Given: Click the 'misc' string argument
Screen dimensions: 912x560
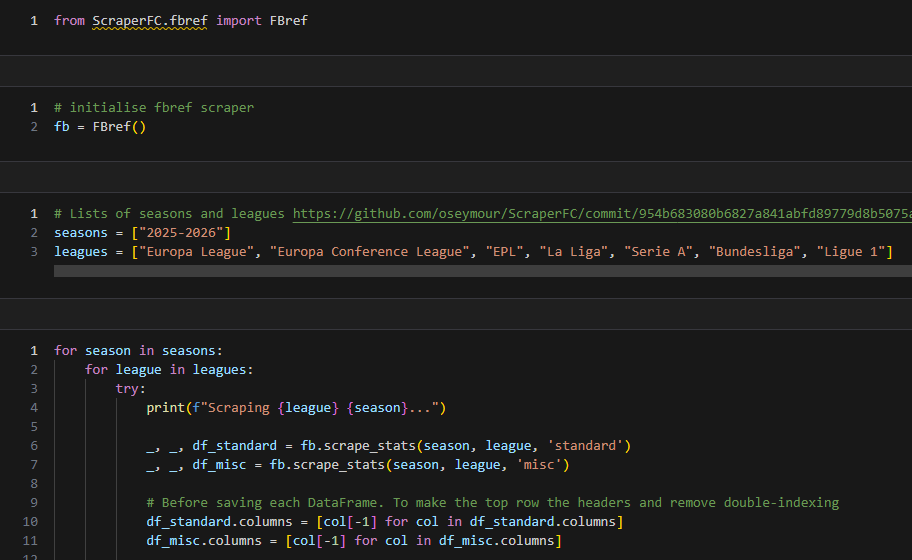Looking at the screenshot, I should tap(539, 465).
